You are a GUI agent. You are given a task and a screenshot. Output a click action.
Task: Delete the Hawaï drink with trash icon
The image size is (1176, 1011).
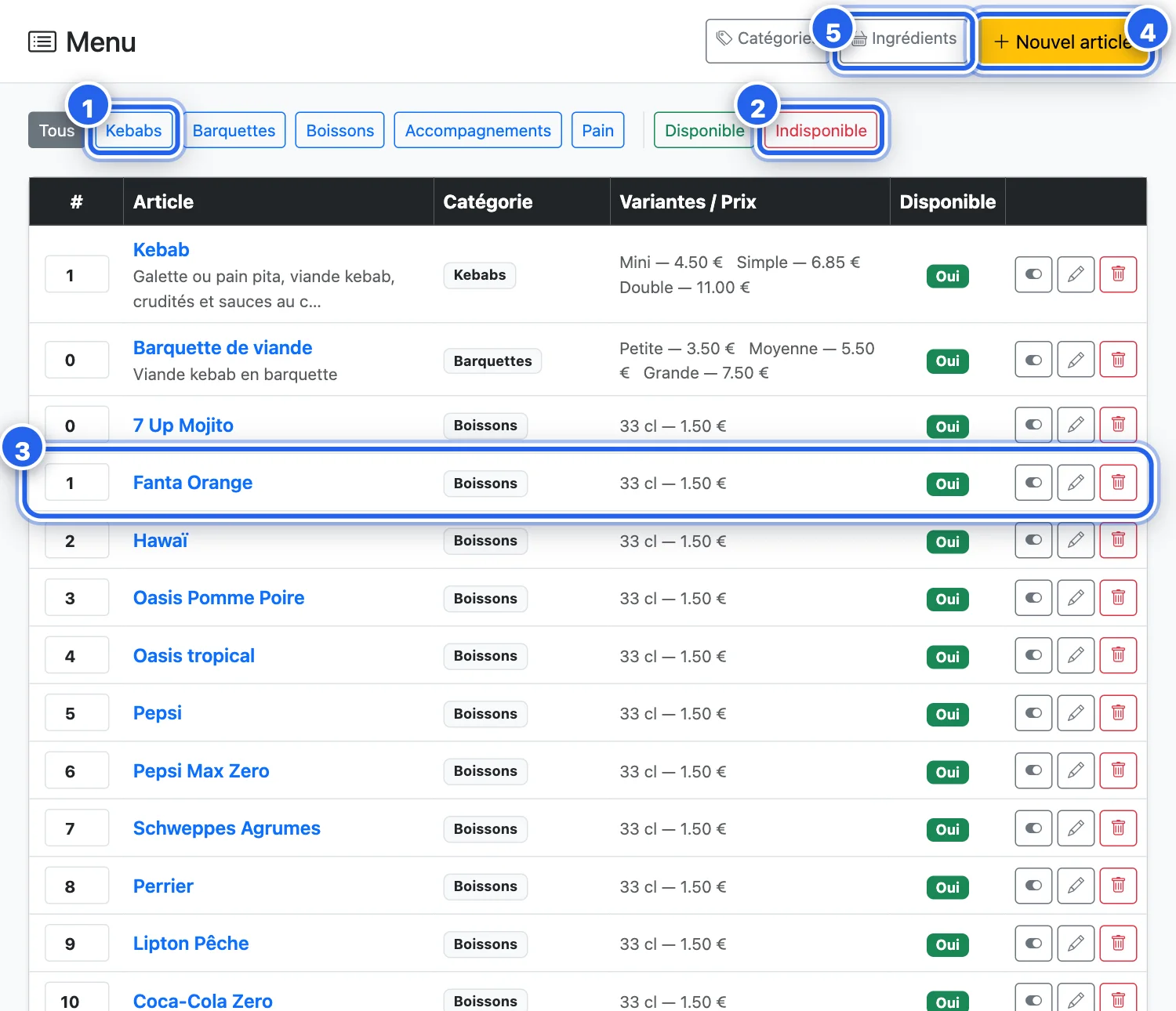[x=1118, y=540]
